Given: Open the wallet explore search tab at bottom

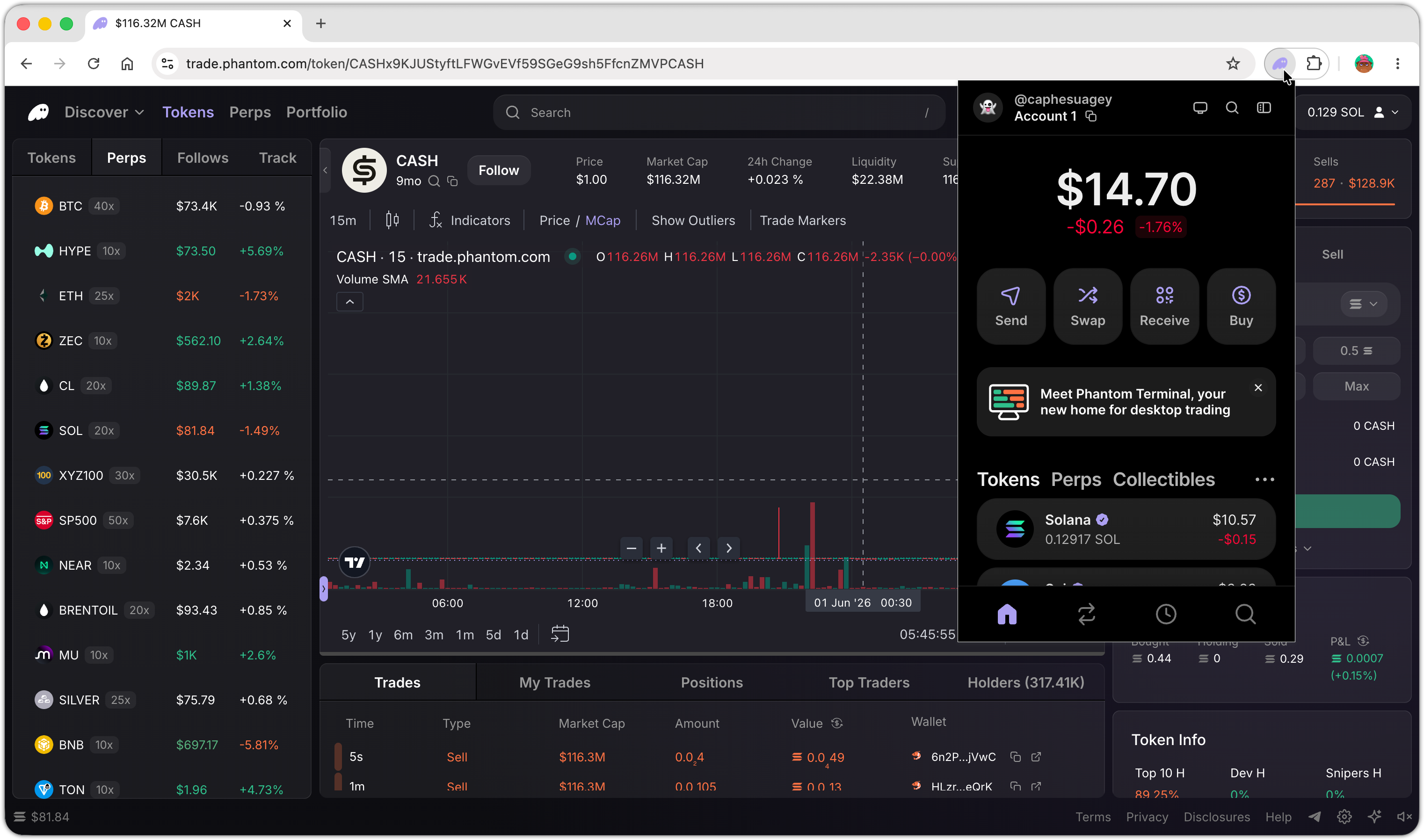Looking at the screenshot, I should (1245, 614).
